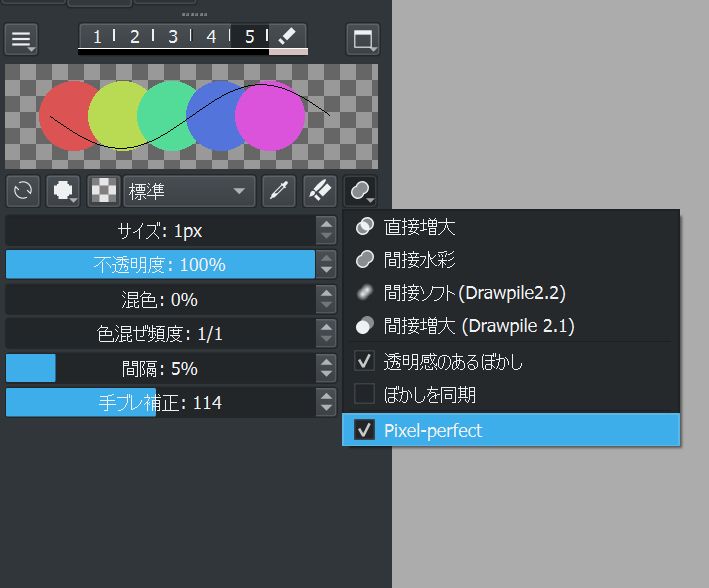The height and width of the screenshot is (588, 709).
Task: Toggle the pen pressure feather icon
Action: pos(320,191)
